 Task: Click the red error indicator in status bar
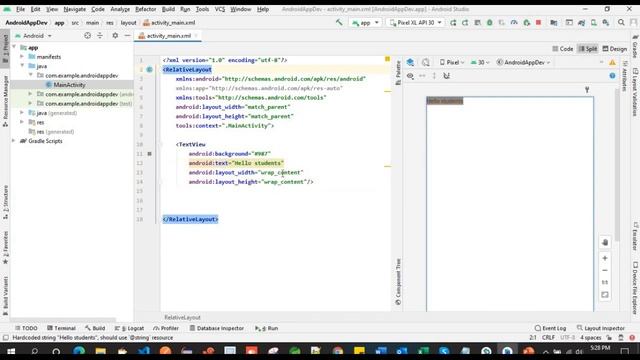coord(632,338)
